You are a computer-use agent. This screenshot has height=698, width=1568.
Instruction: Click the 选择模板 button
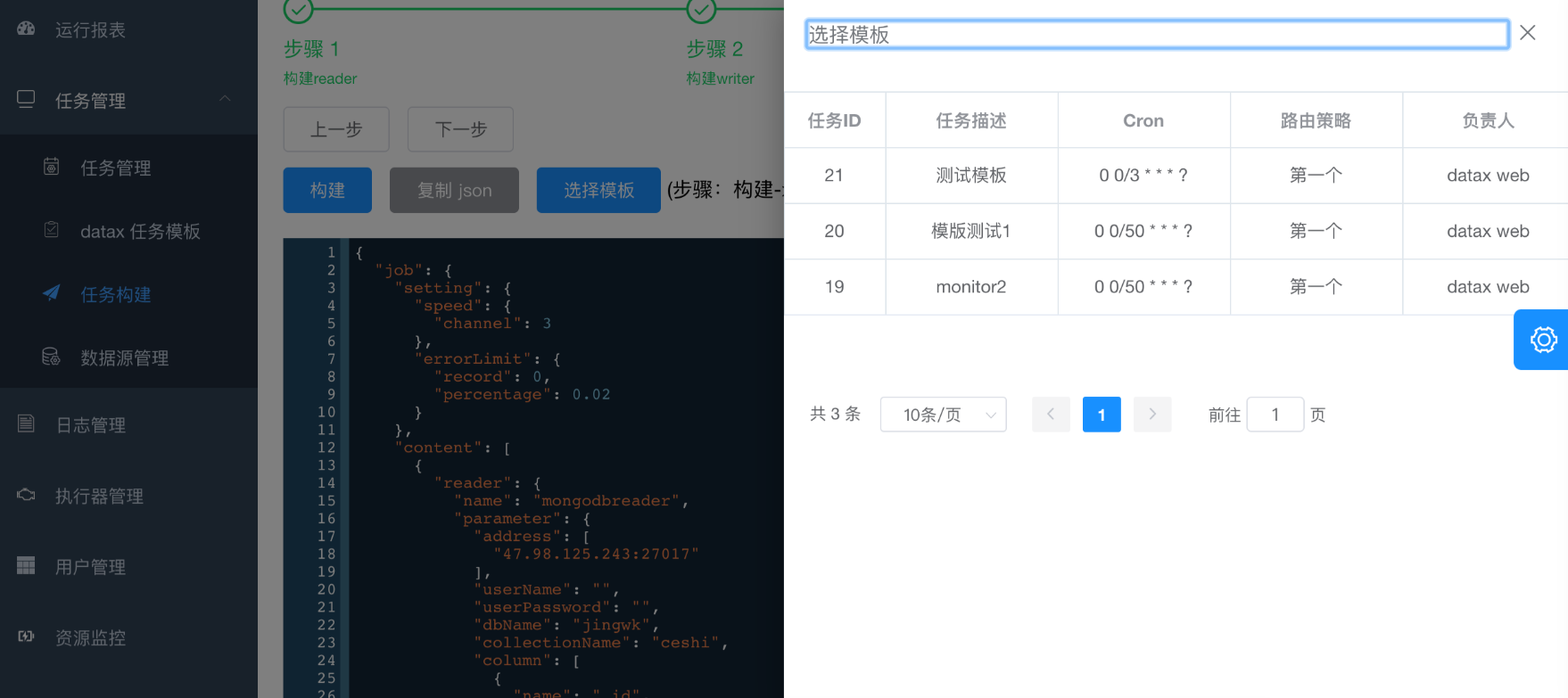[598, 190]
